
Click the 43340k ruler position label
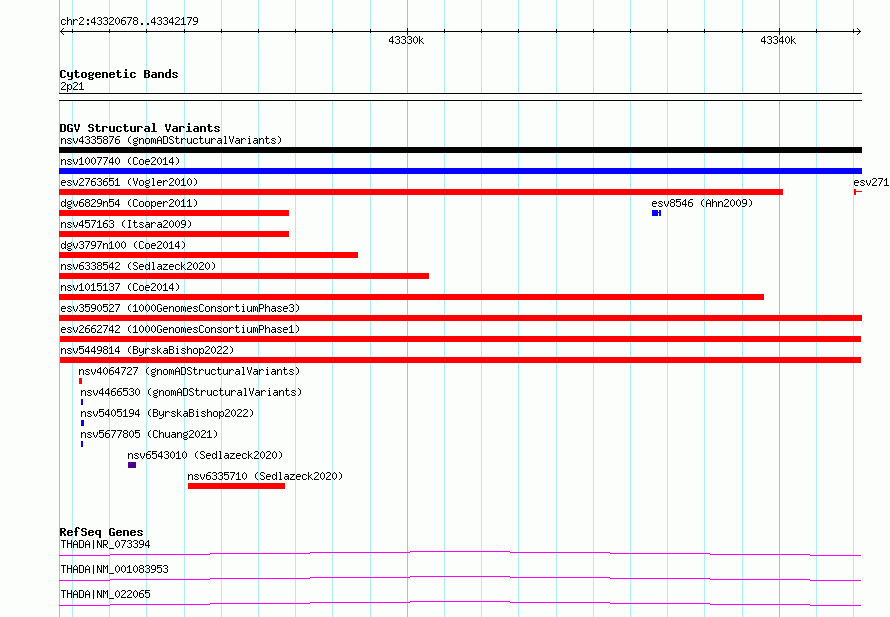click(778, 40)
